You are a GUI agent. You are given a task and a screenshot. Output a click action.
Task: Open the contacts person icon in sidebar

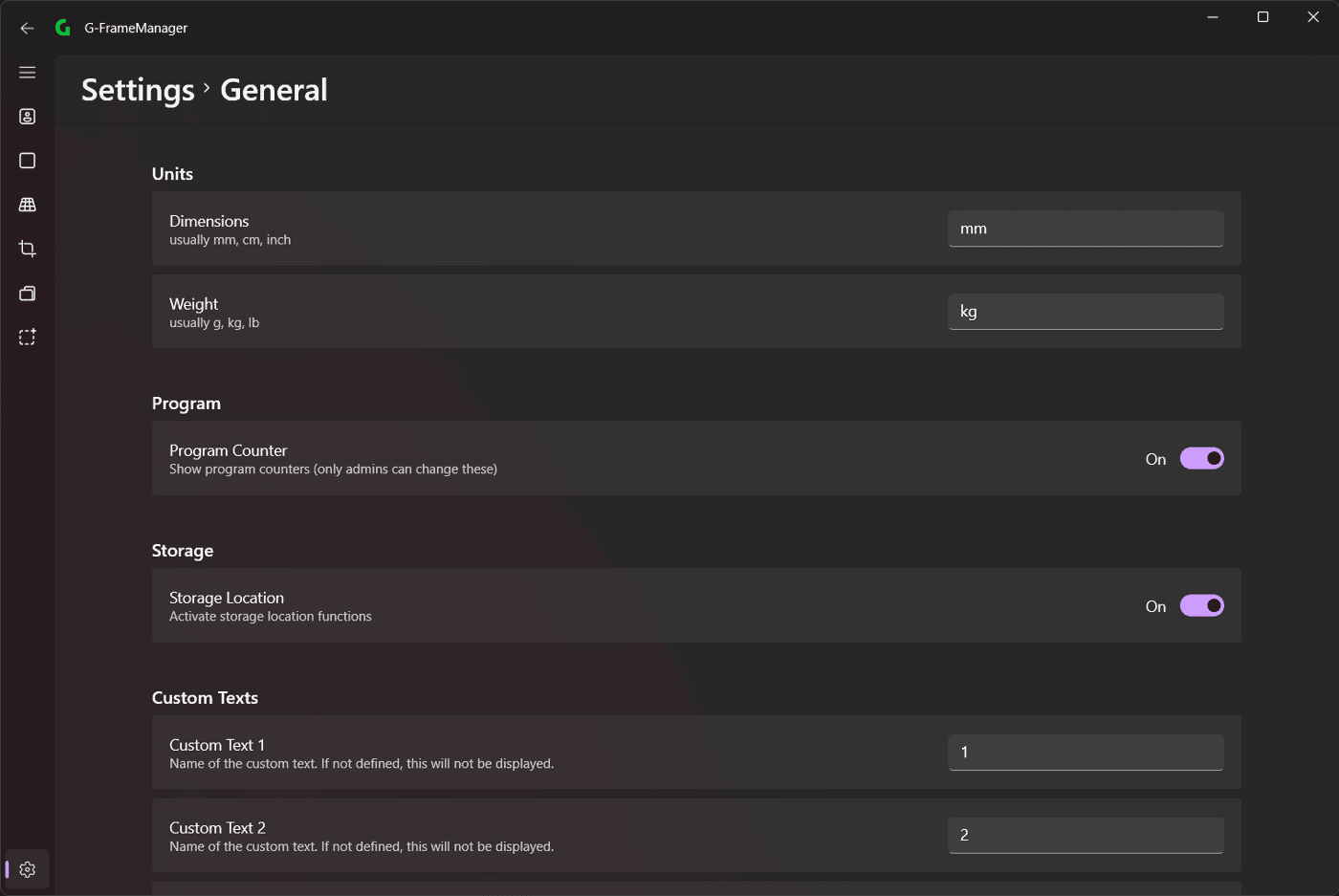(x=27, y=117)
